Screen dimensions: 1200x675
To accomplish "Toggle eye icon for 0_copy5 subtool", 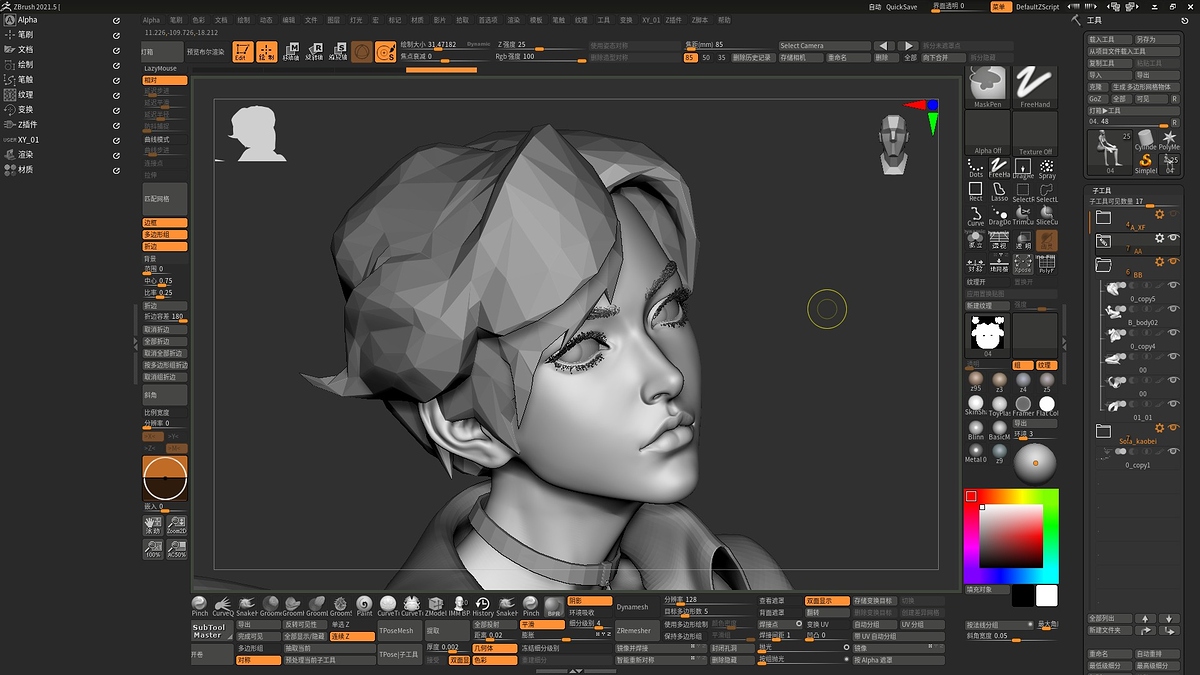I will tap(1173, 286).
